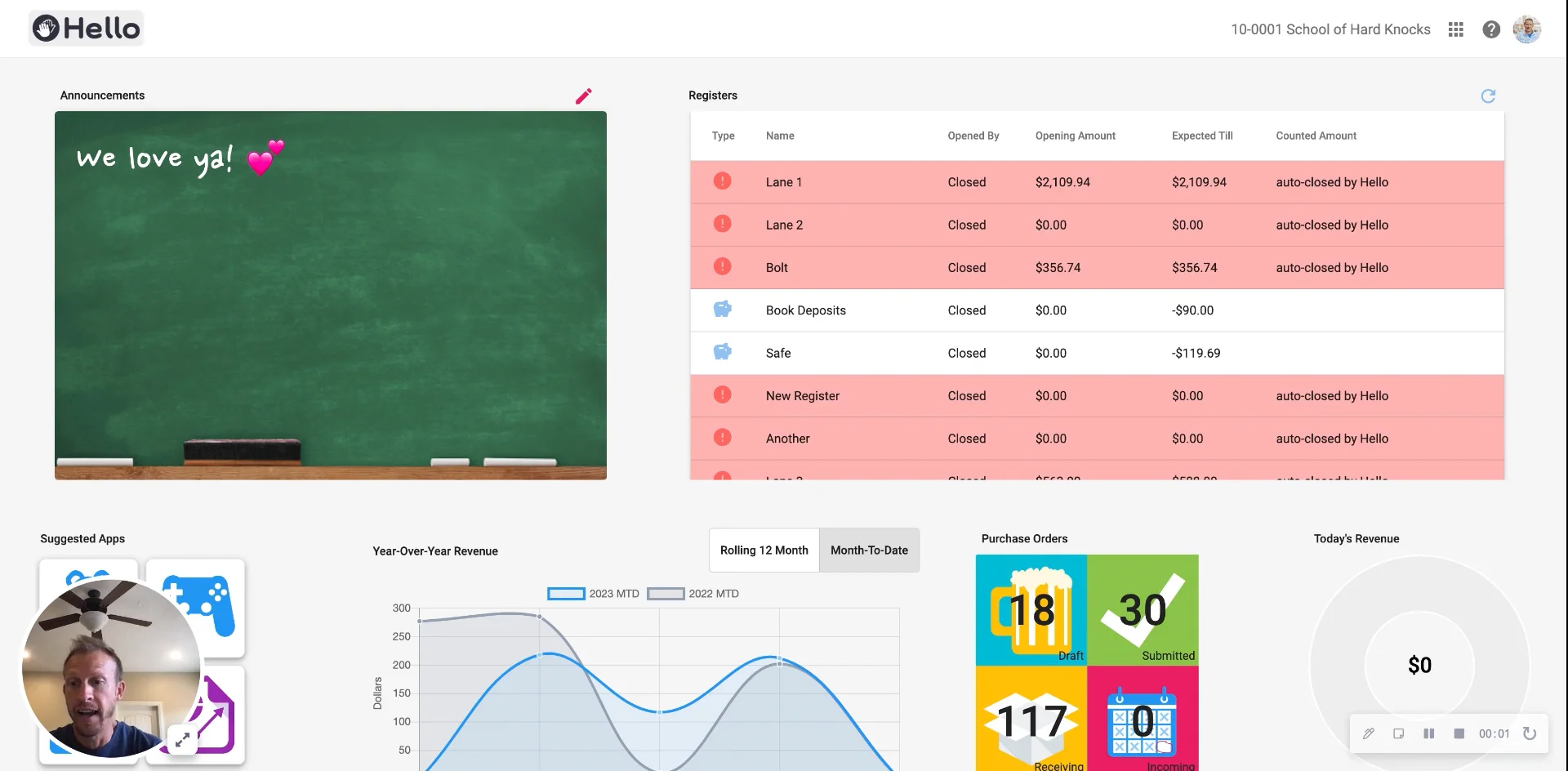Switch to Rolling 12 Month view
This screenshot has width=1568, height=771.
[x=764, y=550]
